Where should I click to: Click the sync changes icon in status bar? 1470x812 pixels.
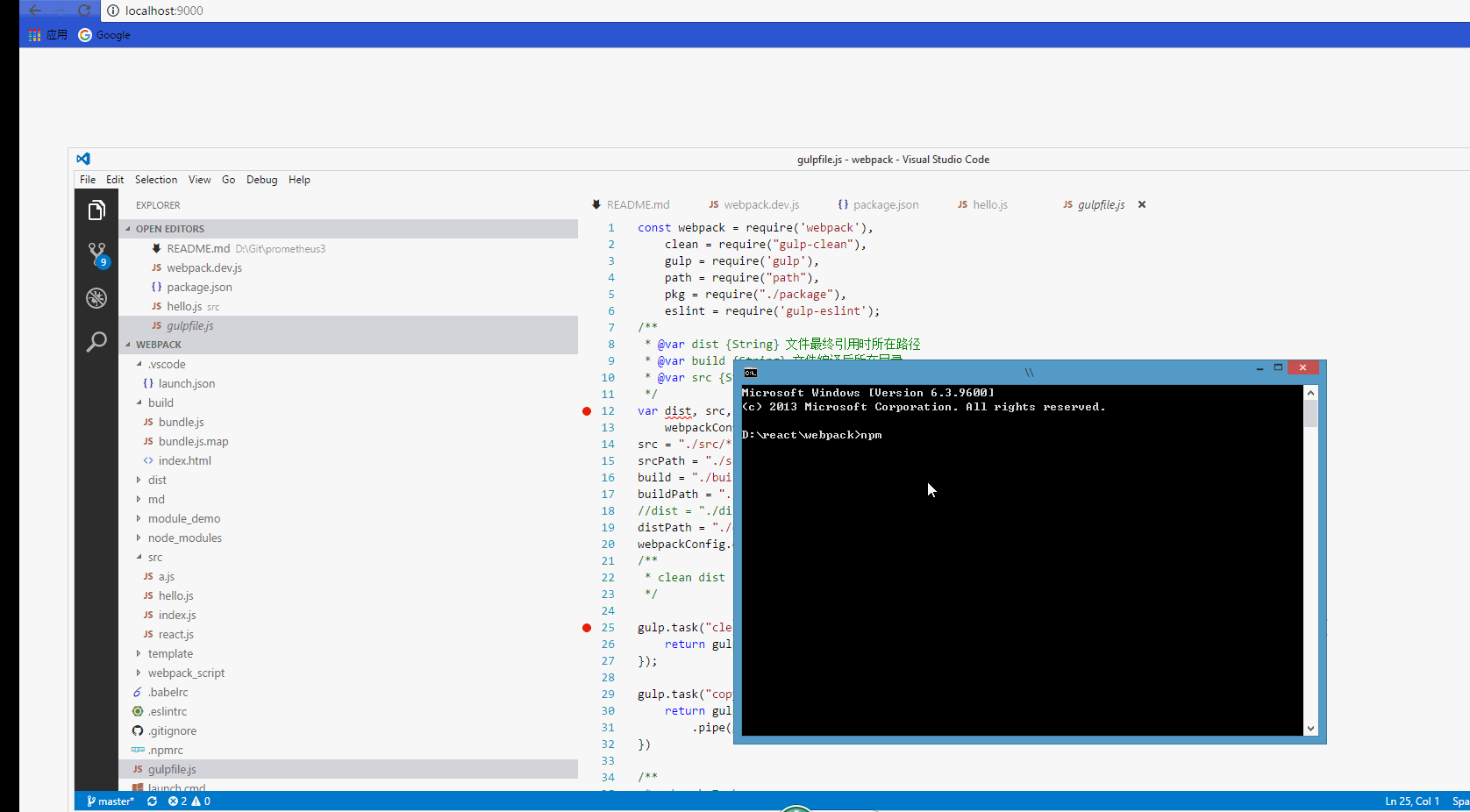coord(153,801)
